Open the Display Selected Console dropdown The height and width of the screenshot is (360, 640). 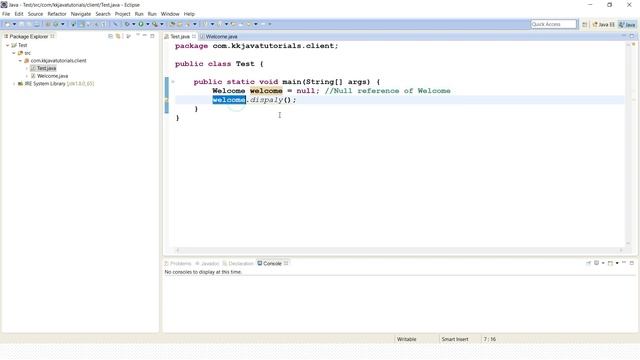click(x=603, y=263)
